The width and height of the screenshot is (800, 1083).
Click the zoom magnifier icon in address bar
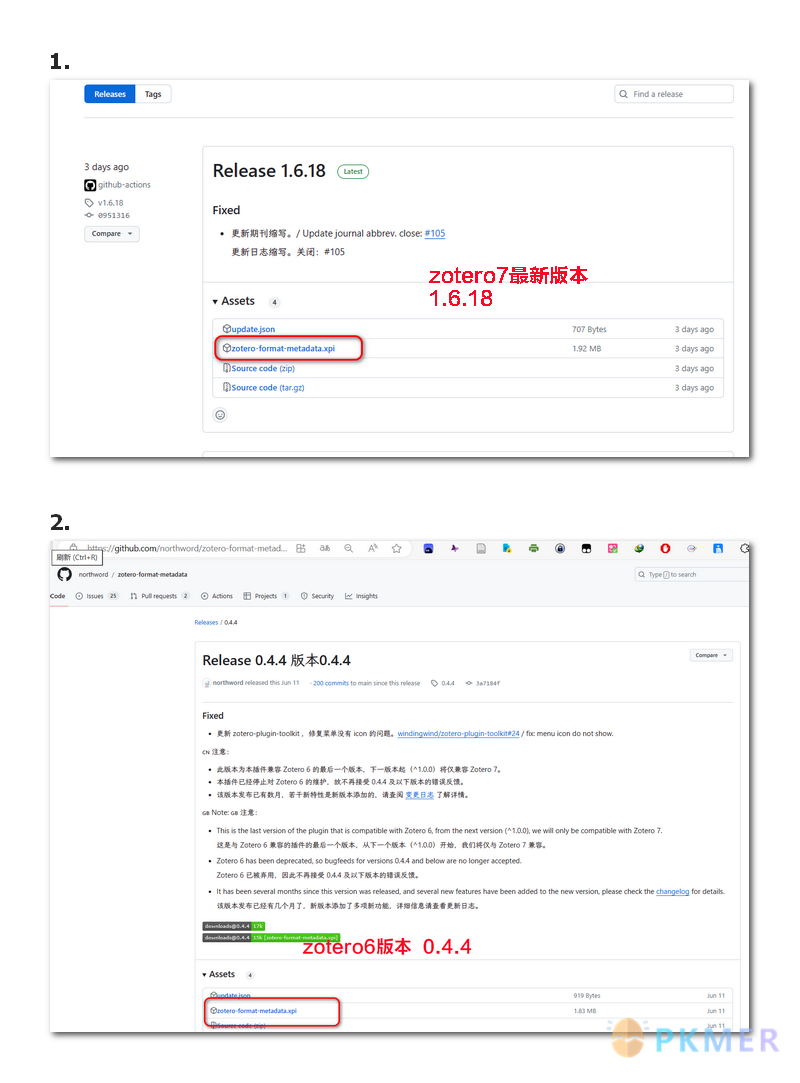(349, 548)
